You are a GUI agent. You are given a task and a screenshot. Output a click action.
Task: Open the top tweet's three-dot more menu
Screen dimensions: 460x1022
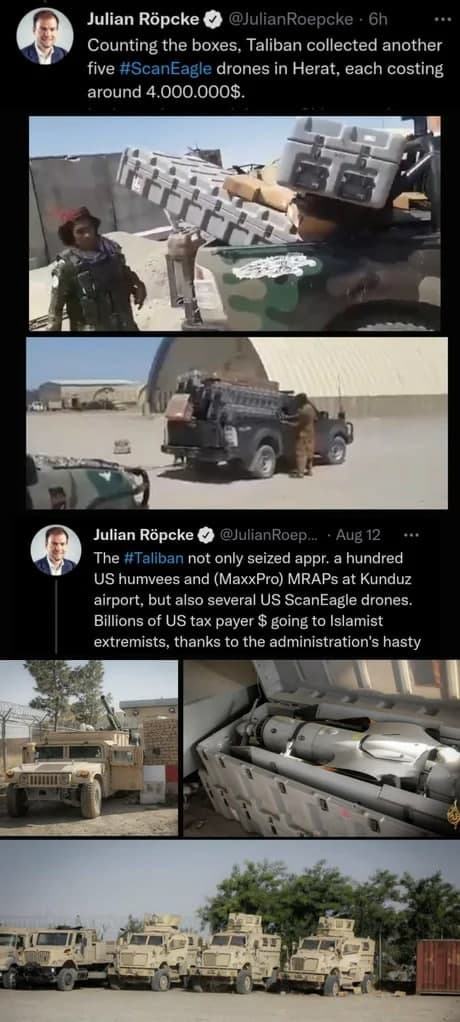click(x=442, y=20)
